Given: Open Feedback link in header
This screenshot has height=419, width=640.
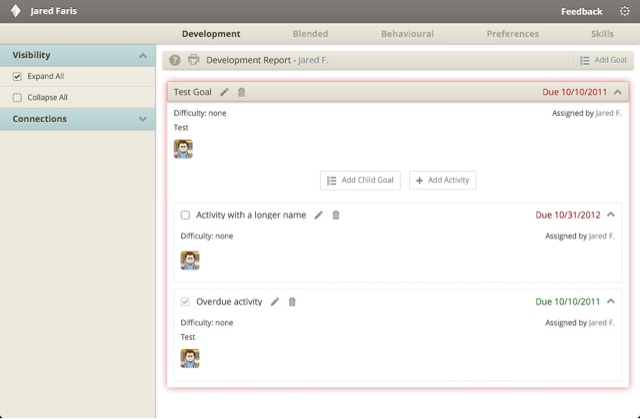Looking at the screenshot, I should (582, 11).
